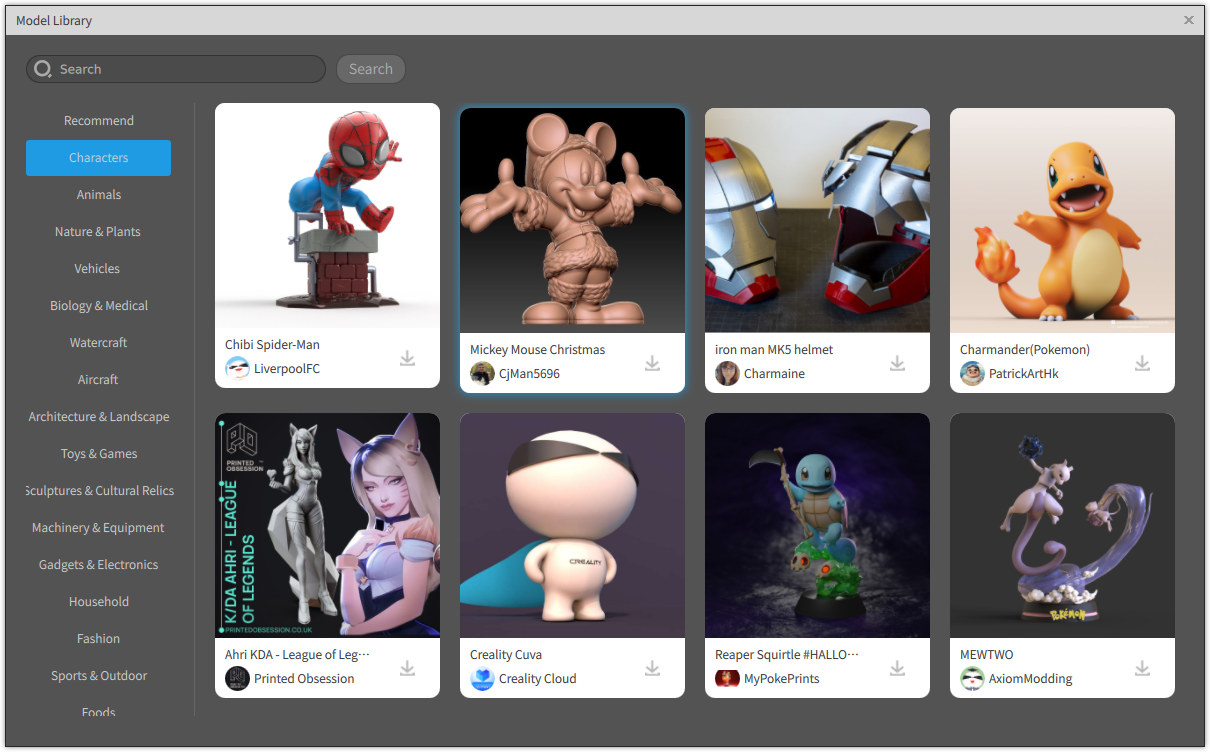Open the Creality Cuva thumbnail image
Viewport: 1210px width, 752px height.
(572, 525)
